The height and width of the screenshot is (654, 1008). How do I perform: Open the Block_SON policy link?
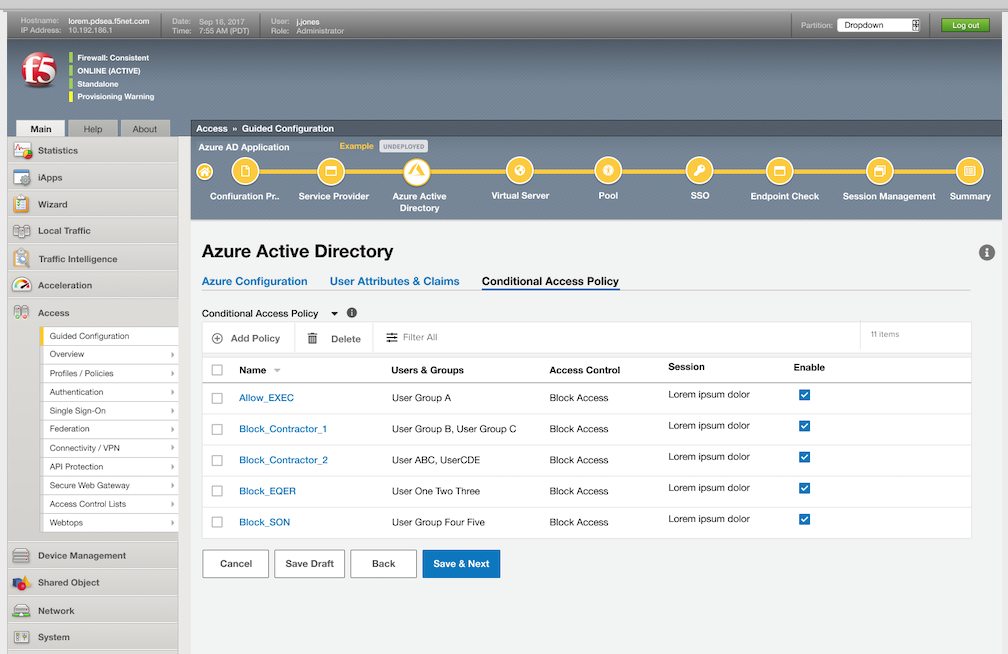tap(264, 522)
